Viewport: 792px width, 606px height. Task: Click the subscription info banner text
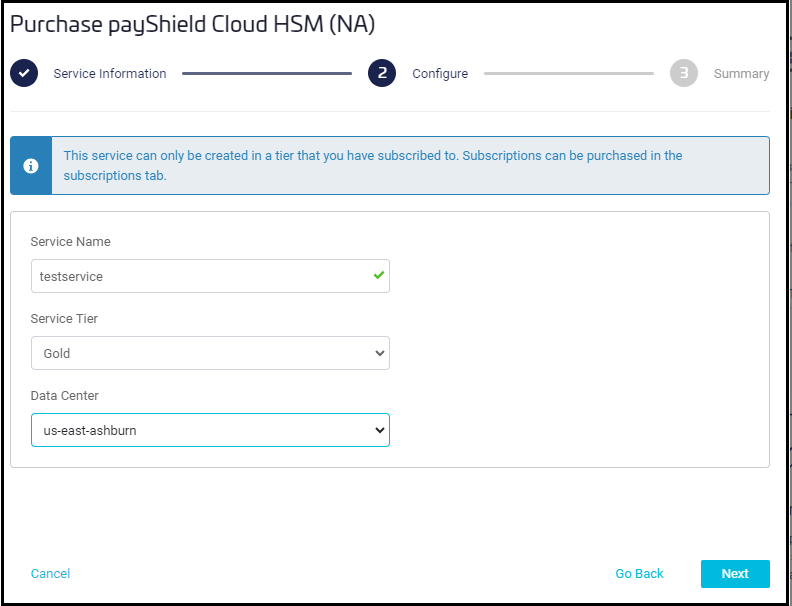pos(372,165)
